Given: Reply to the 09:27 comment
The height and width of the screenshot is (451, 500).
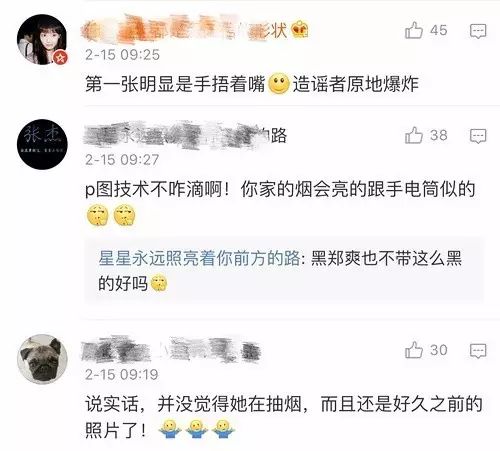Looking at the screenshot, I should coord(478,136).
